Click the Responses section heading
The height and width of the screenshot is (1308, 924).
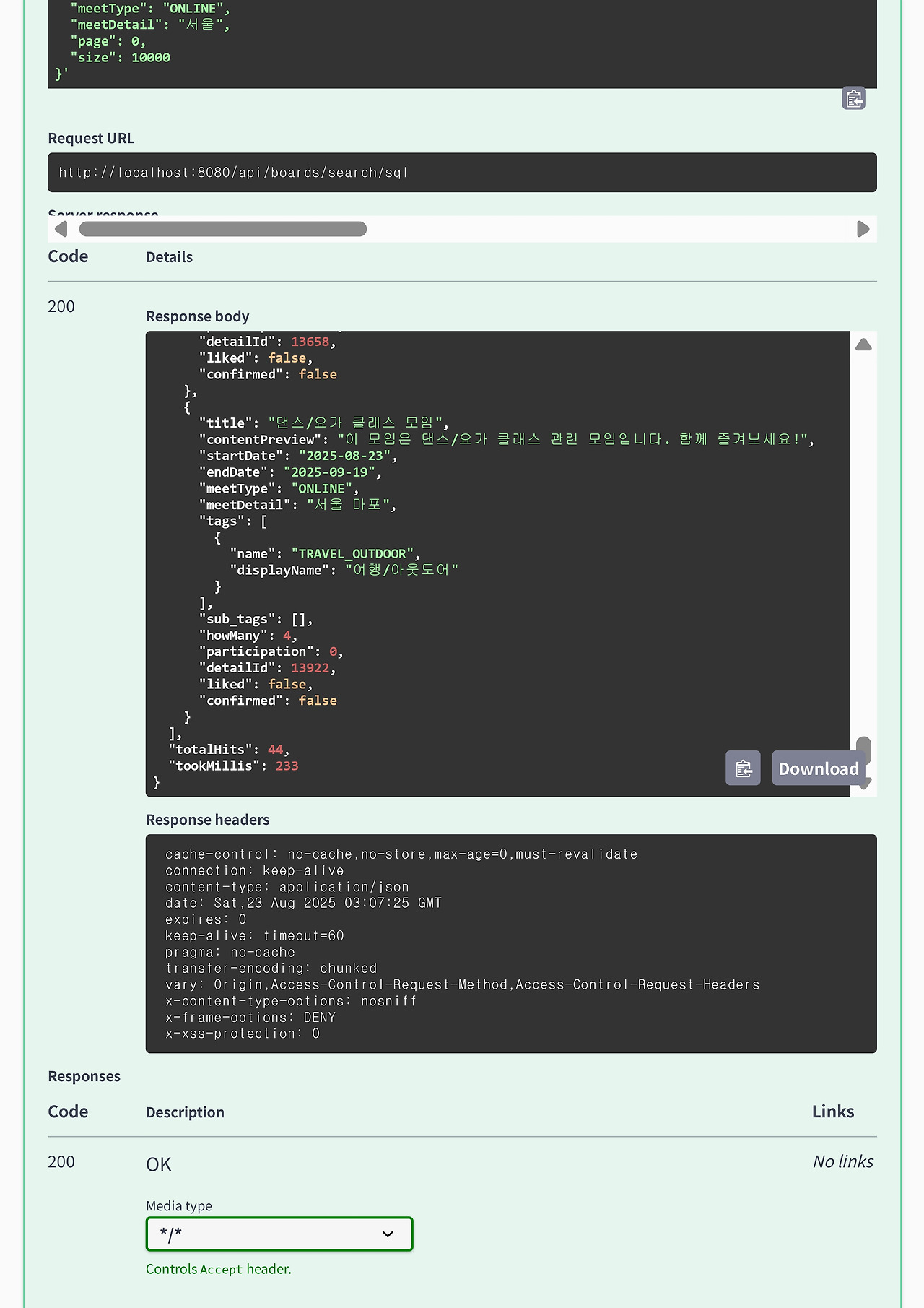[84, 1076]
